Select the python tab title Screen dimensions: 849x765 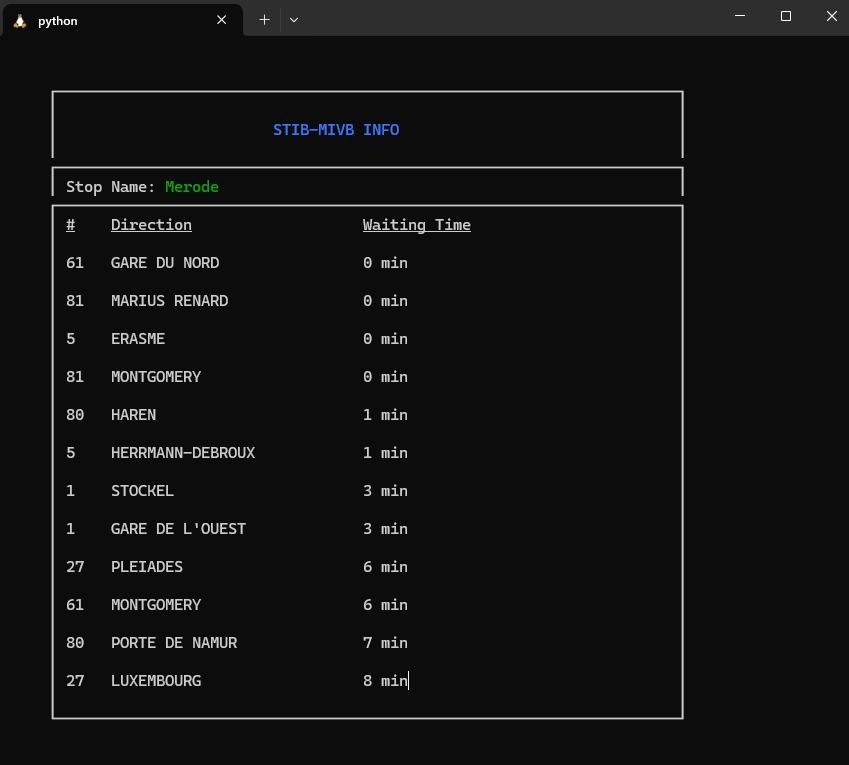[58, 20]
